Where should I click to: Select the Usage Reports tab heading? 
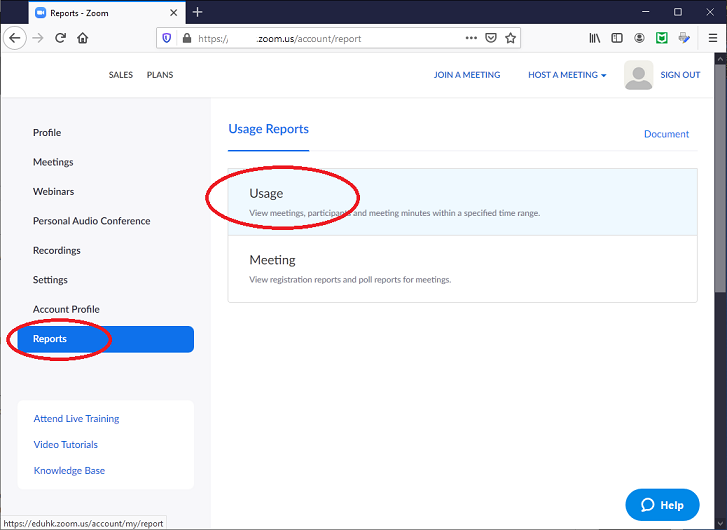coord(268,129)
